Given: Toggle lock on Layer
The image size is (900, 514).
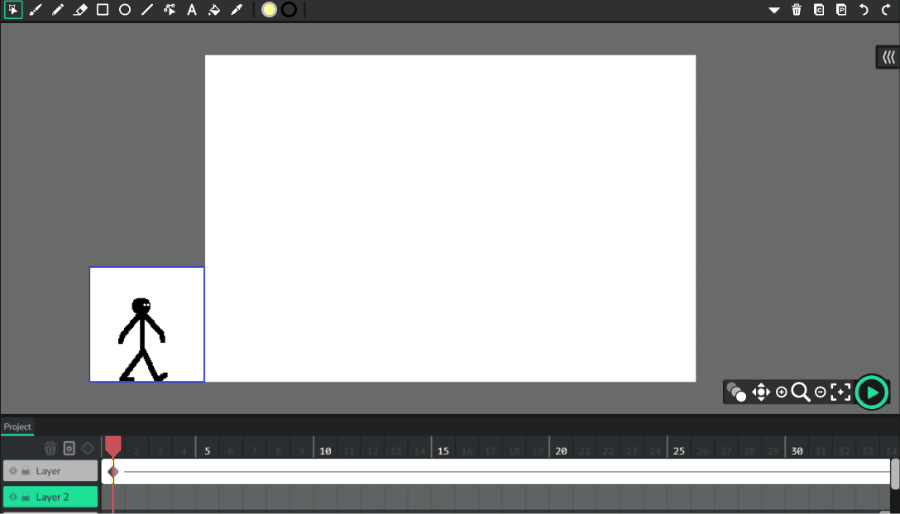Looking at the screenshot, I should tap(25, 471).
